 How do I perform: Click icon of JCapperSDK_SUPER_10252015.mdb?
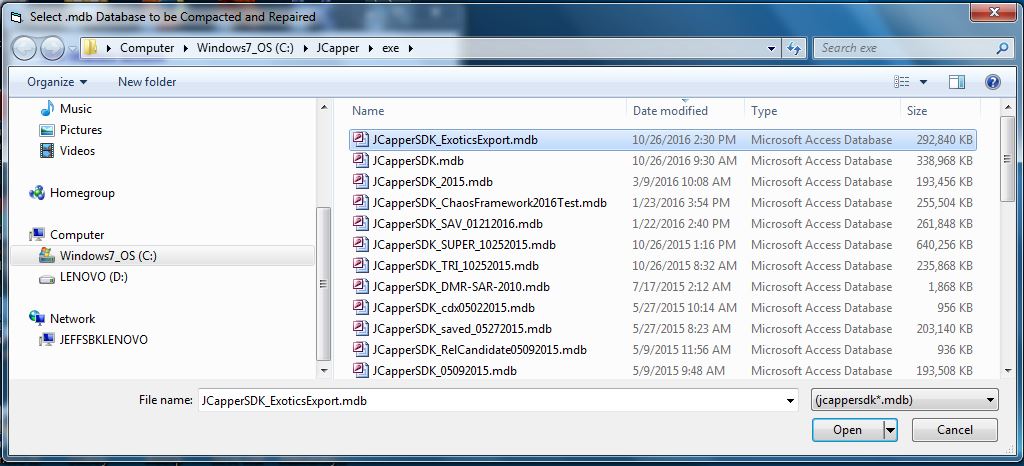coord(360,245)
